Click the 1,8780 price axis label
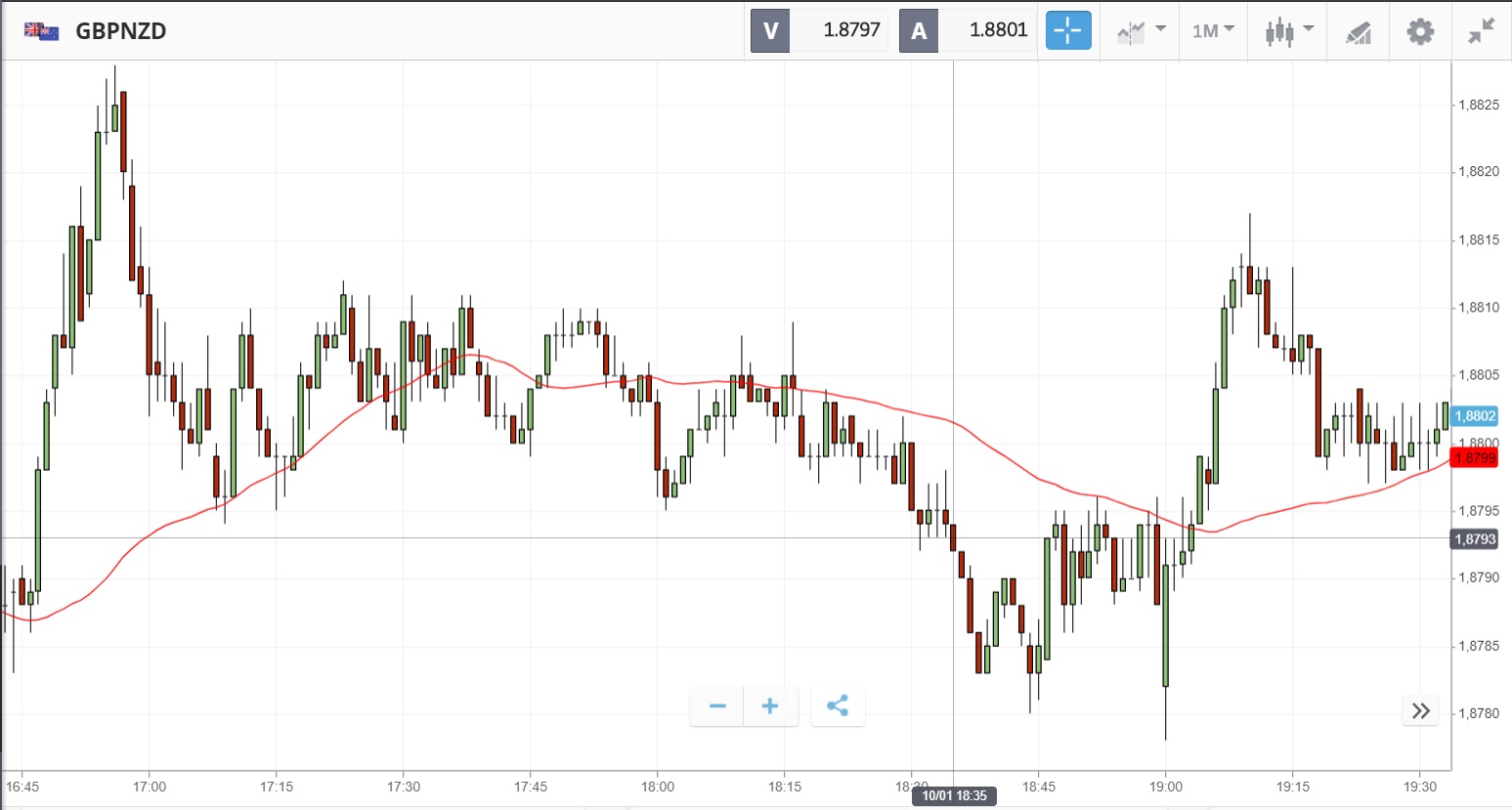1512x810 pixels. [x=1478, y=713]
